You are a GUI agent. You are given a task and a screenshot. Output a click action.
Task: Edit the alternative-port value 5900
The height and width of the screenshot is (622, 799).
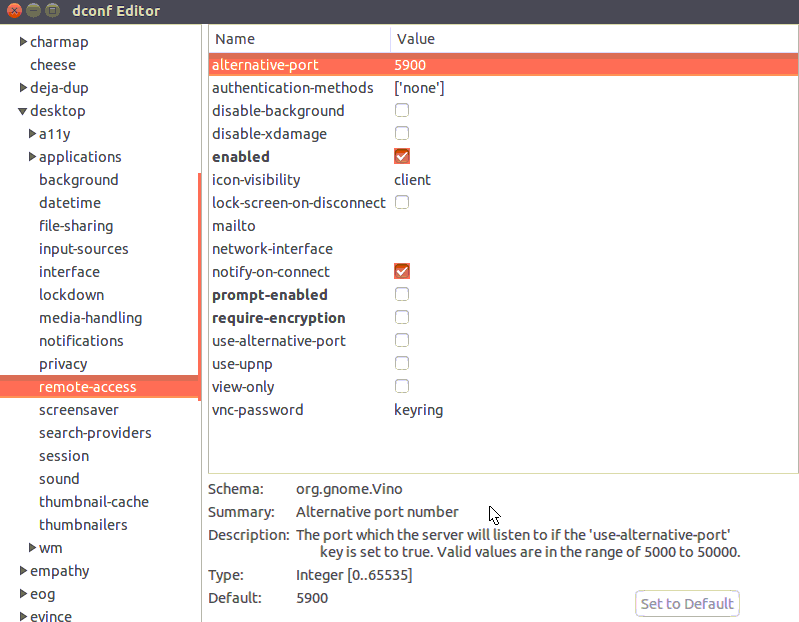410,65
